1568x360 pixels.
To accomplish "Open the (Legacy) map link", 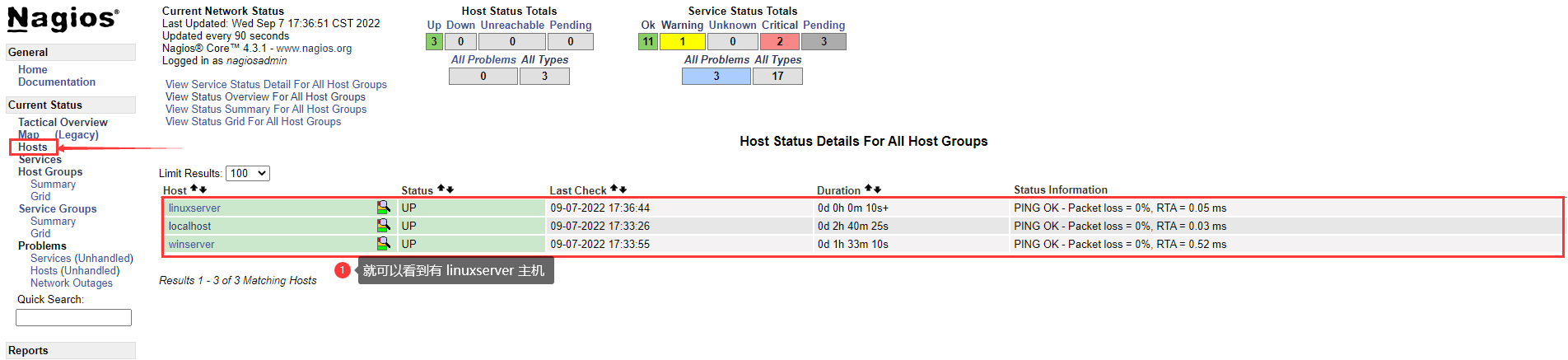I will pos(77,134).
